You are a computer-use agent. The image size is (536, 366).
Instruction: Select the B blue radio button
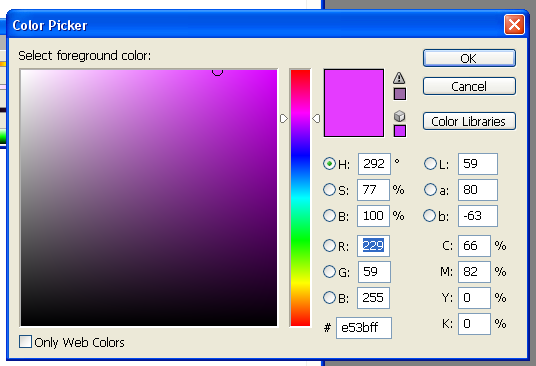[x=329, y=298]
